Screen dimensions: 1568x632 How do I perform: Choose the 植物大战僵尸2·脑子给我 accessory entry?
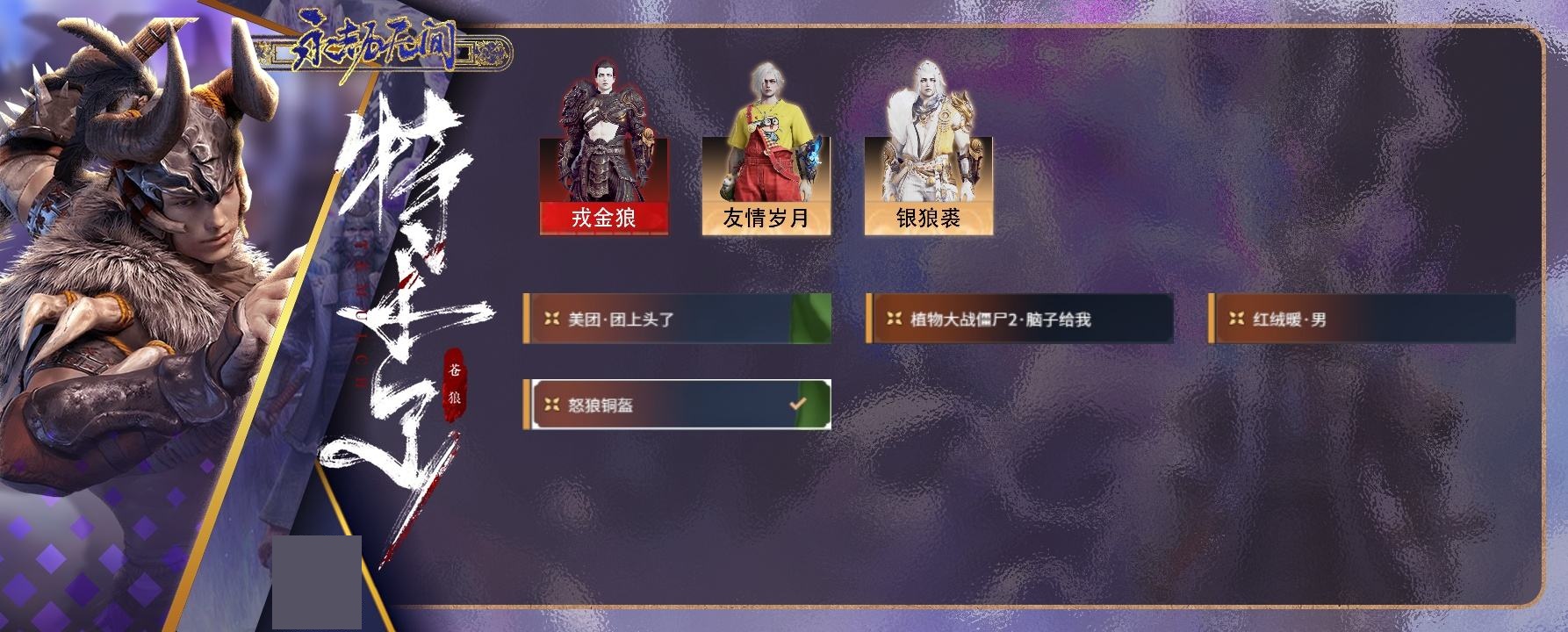pos(1019,319)
